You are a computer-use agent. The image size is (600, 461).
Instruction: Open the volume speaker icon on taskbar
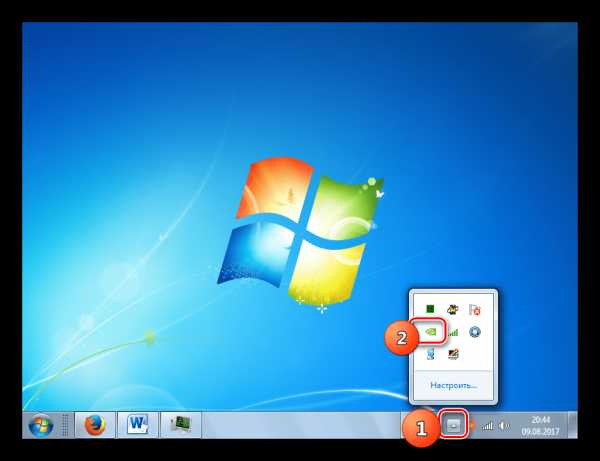504,425
